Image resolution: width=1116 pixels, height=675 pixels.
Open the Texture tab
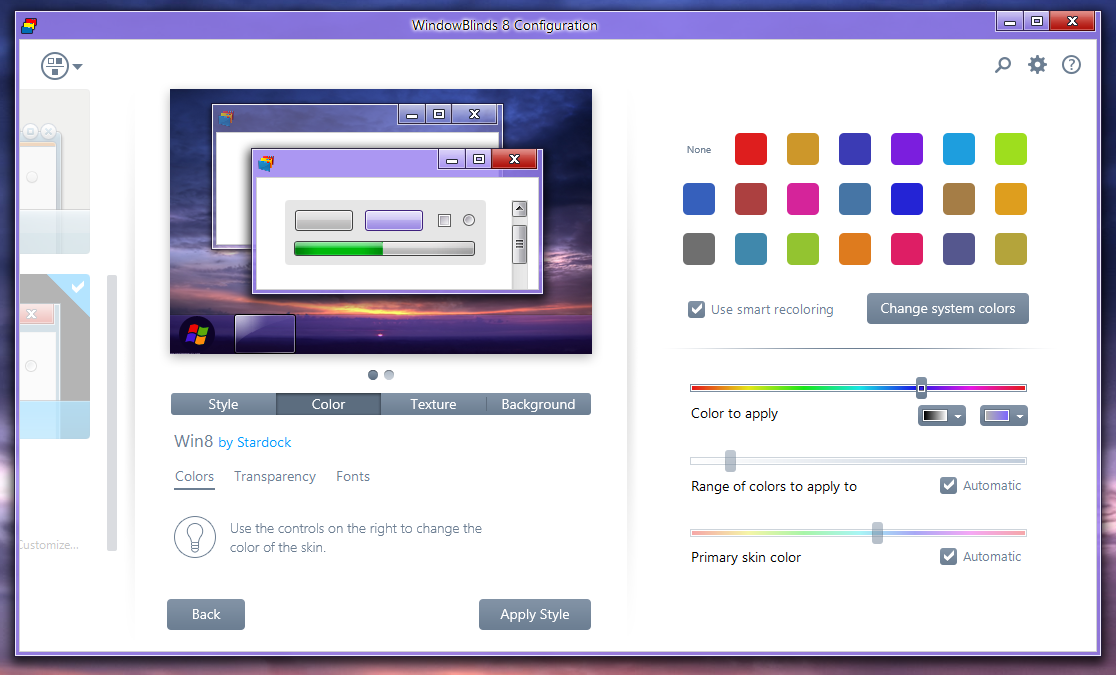click(x=433, y=404)
